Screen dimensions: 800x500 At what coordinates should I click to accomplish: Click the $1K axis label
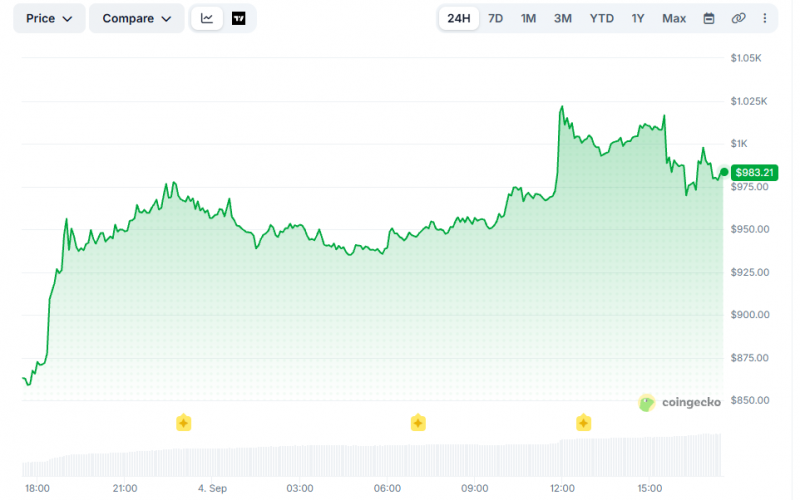coord(739,144)
